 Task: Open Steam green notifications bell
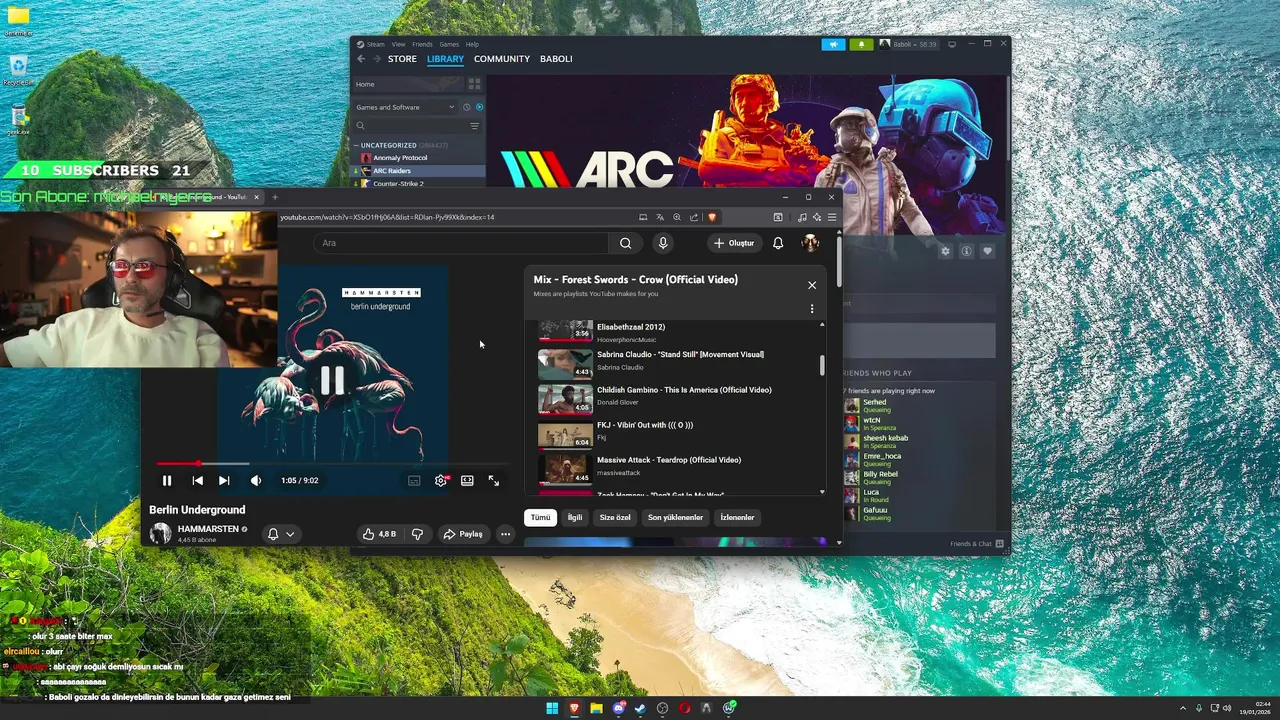coord(861,44)
